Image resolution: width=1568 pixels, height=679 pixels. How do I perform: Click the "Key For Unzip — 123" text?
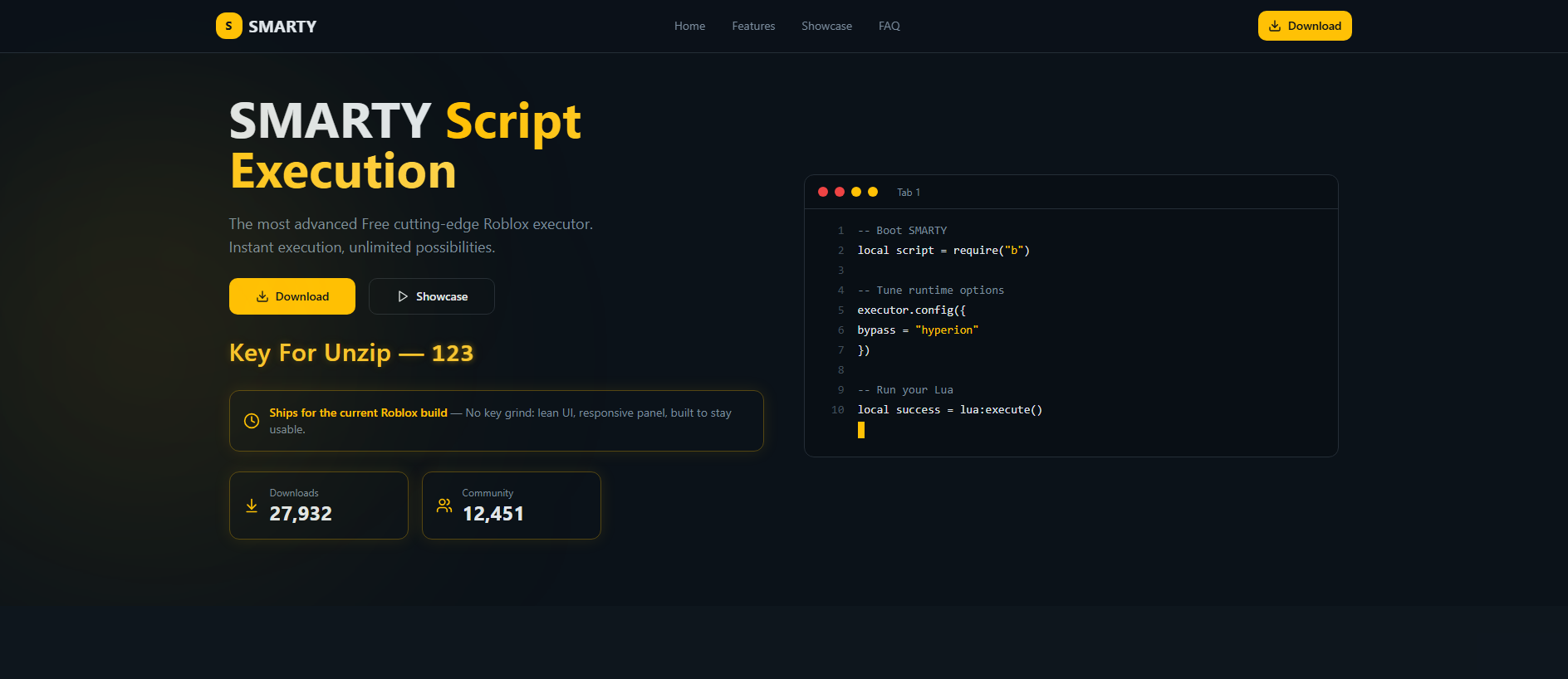[x=351, y=353]
